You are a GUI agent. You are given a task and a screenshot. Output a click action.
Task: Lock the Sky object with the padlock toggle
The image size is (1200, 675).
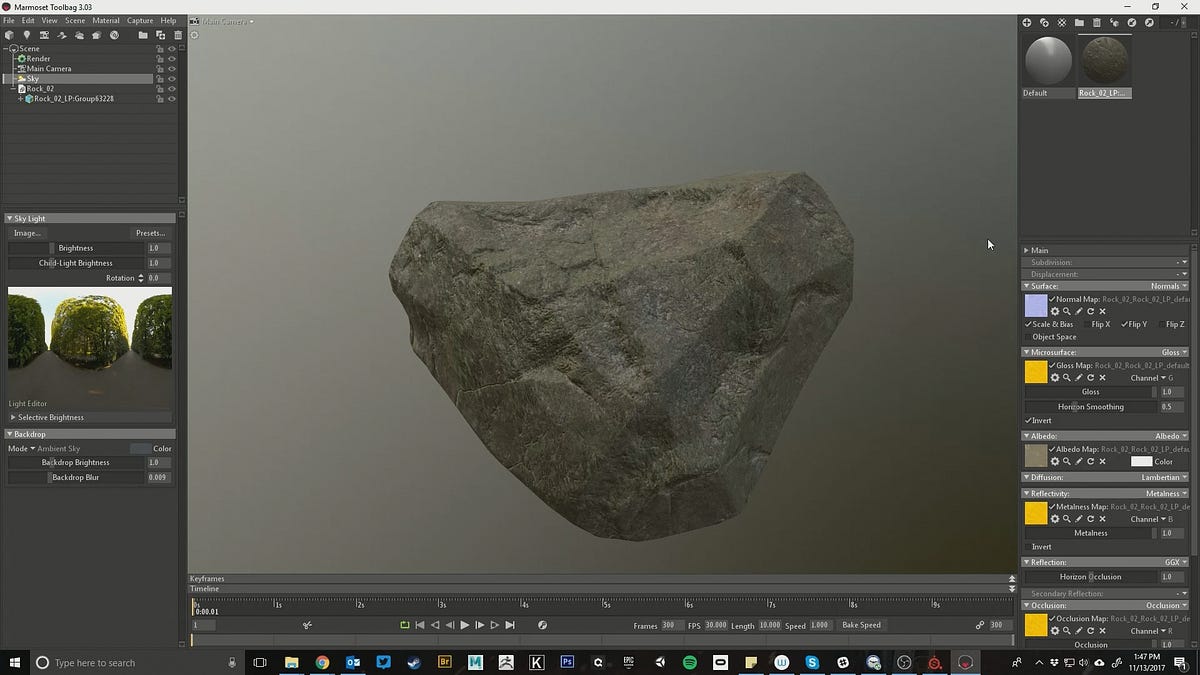tap(158, 78)
